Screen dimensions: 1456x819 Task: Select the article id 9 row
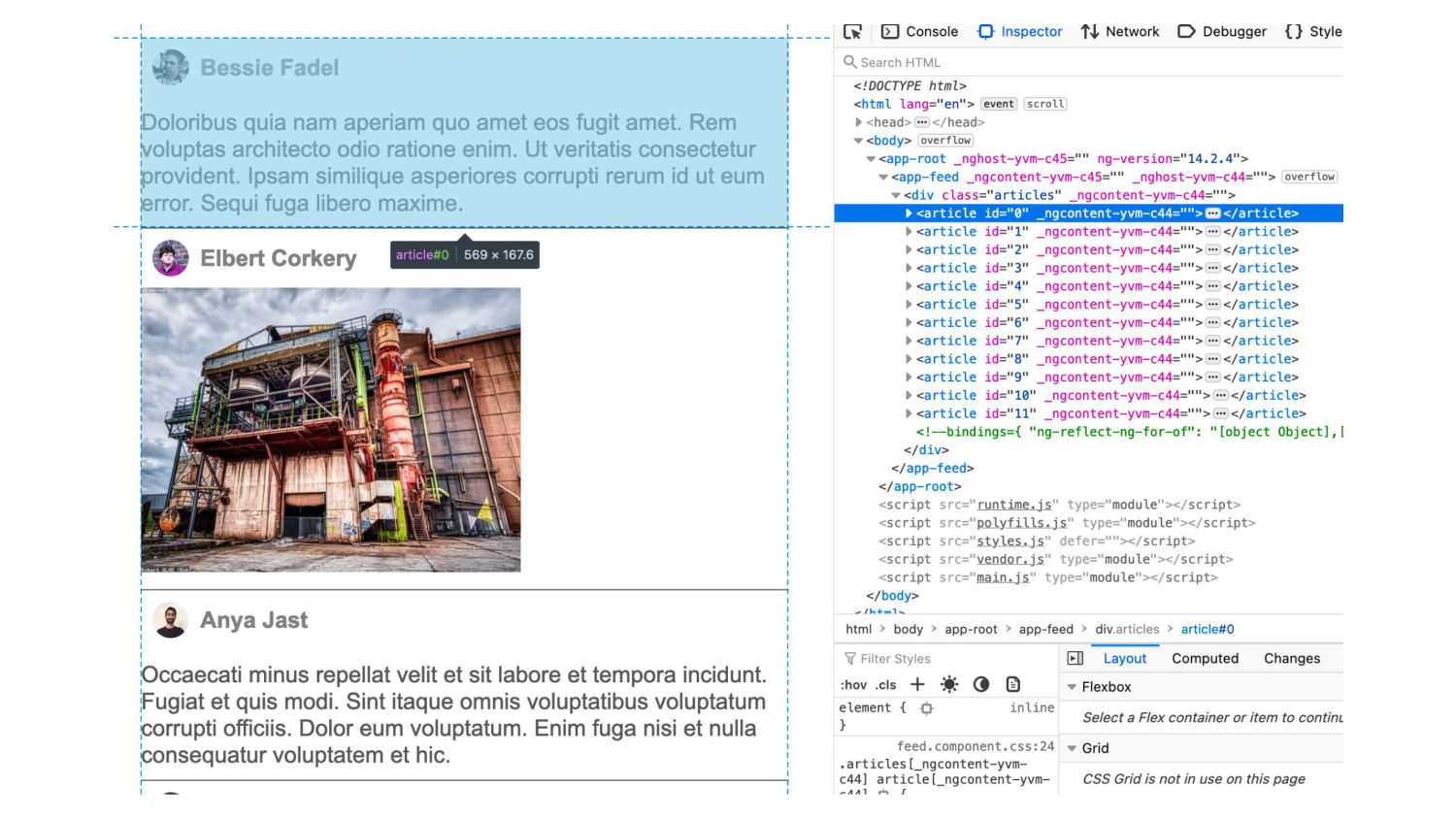pyautogui.click(x=1089, y=377)
